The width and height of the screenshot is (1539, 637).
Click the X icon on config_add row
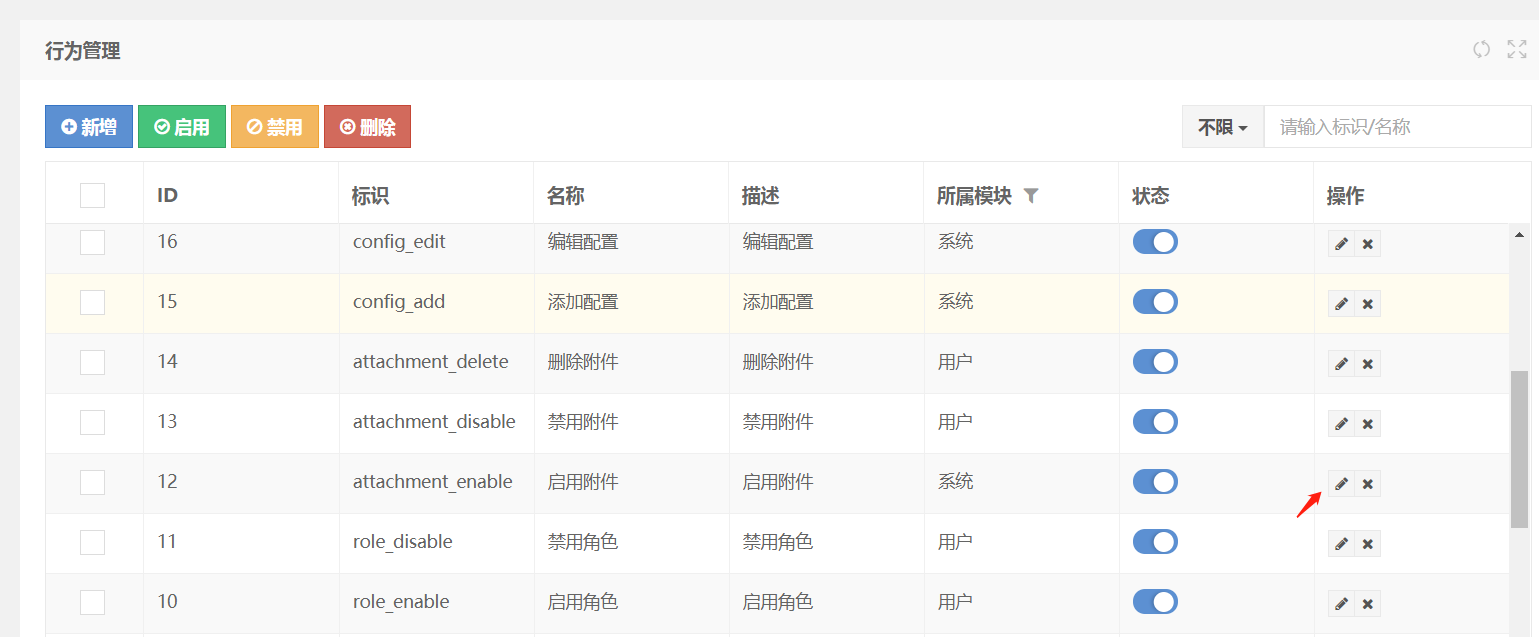tap(1367, 303)
